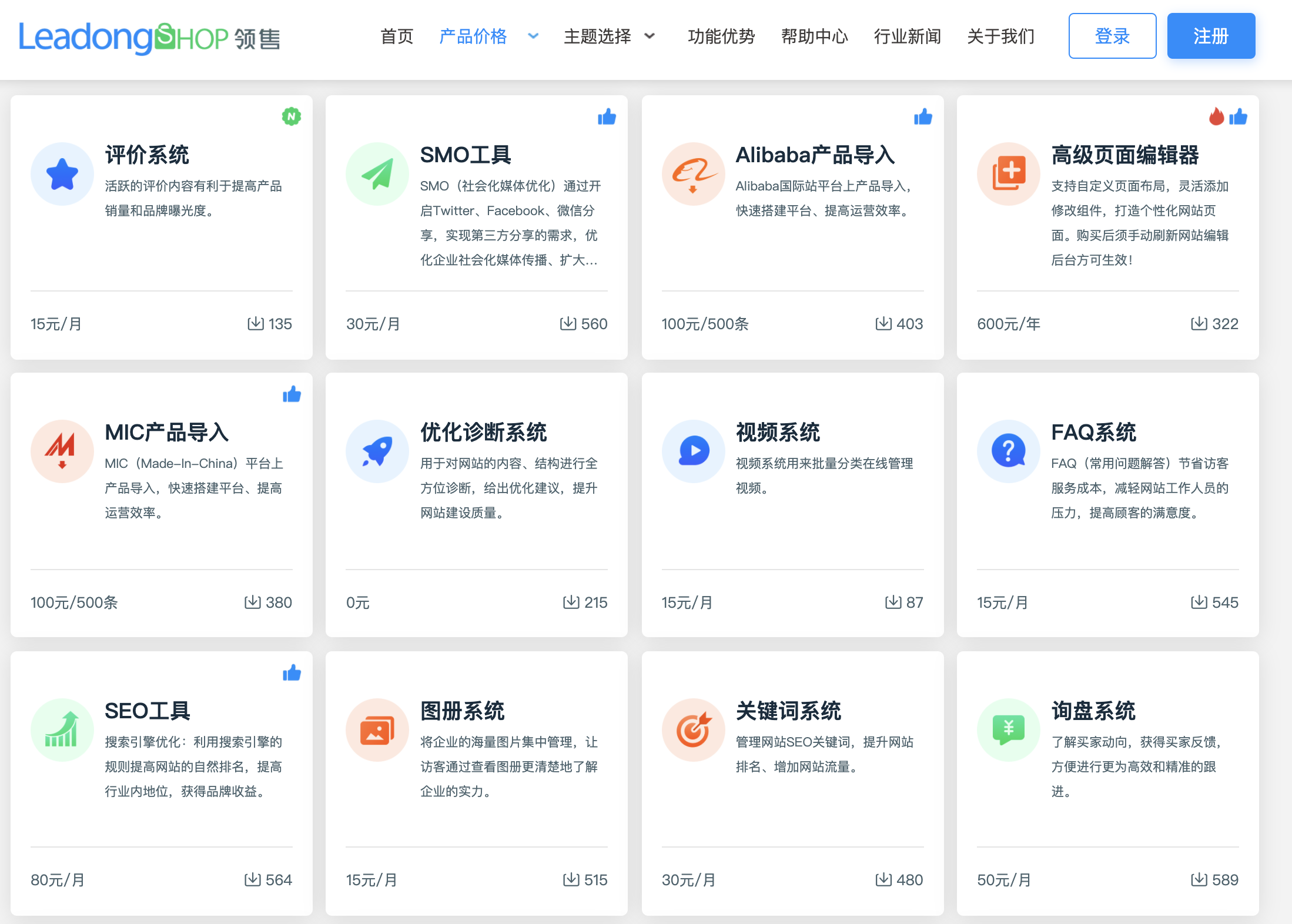The image size is (1292, 924).
Task: Click the 登录 button
Action: coord(1112,36)
